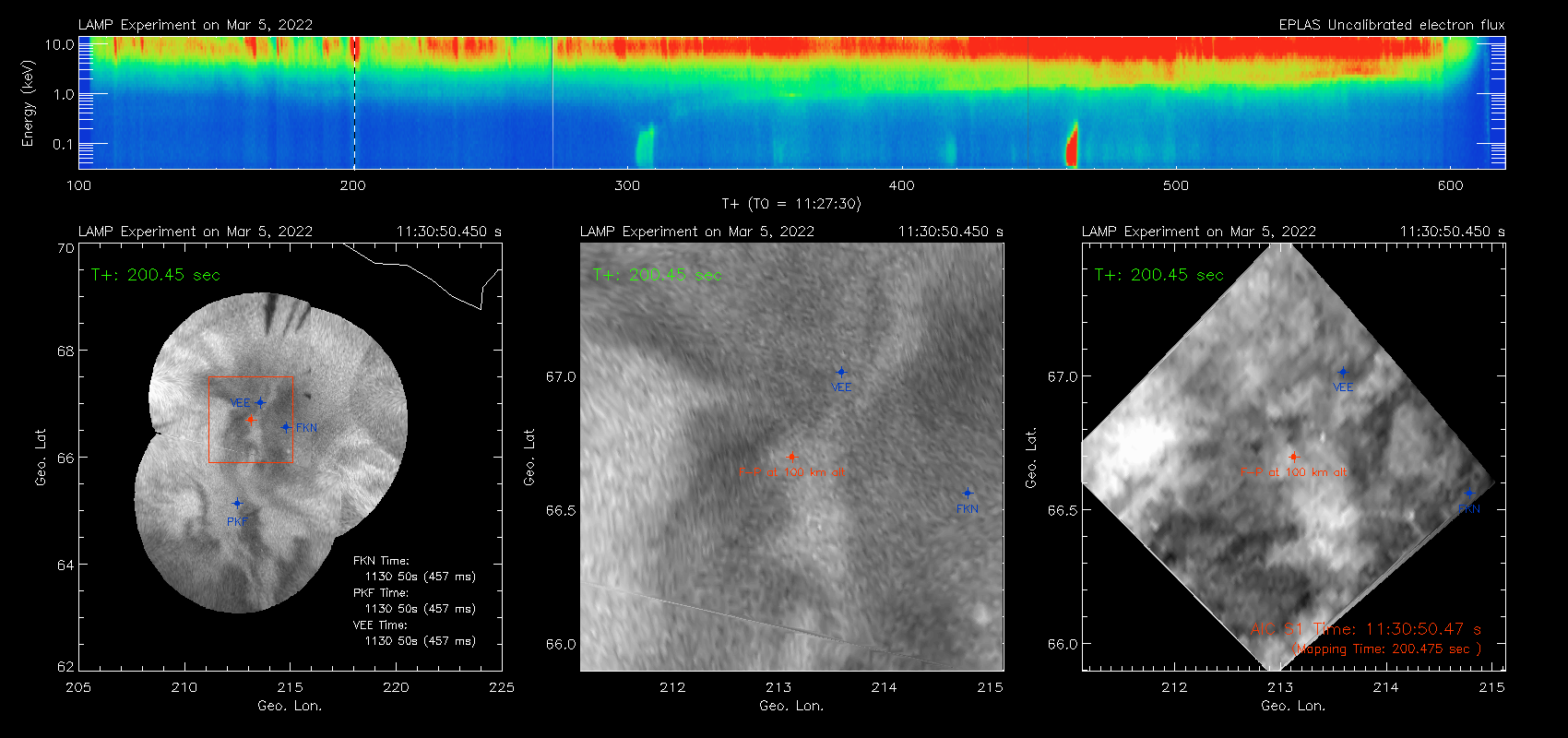
Task: Click the 'LAMP Experiment on Mar 5, 2022' title above the right panel
Action: pyautogui.click(x=1199, y=232)
